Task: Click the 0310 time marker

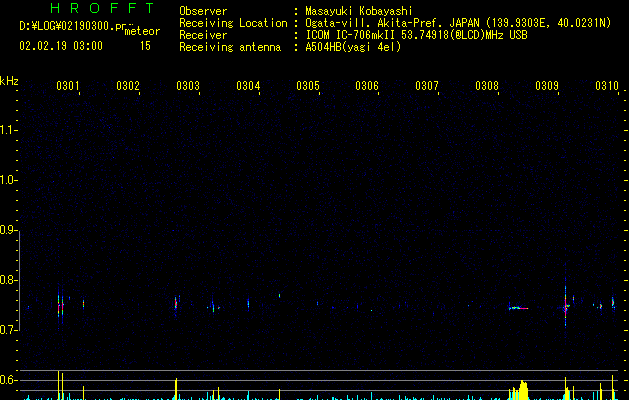Action: [607, 86]
